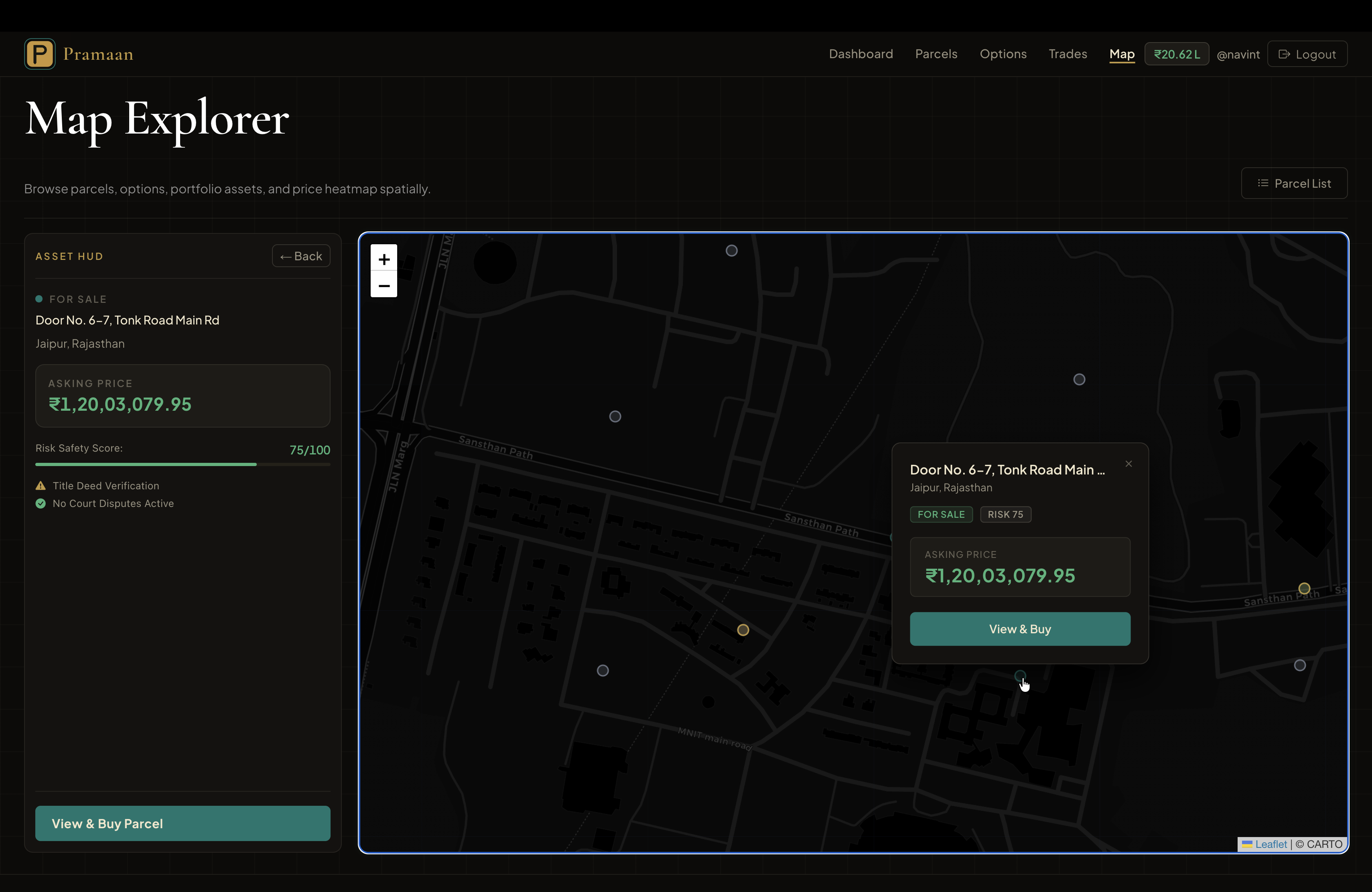1372x892 pixels.
Task: Click the RISK 75 tag in popup
Action: [1005, 514]
